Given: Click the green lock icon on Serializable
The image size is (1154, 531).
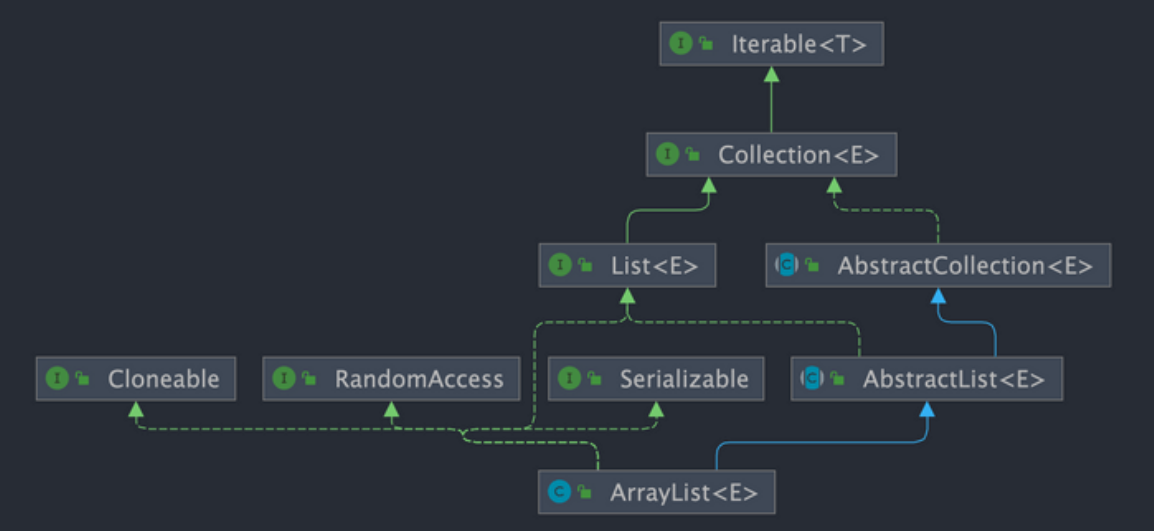Looking at the screenshot, I should 595,380.
